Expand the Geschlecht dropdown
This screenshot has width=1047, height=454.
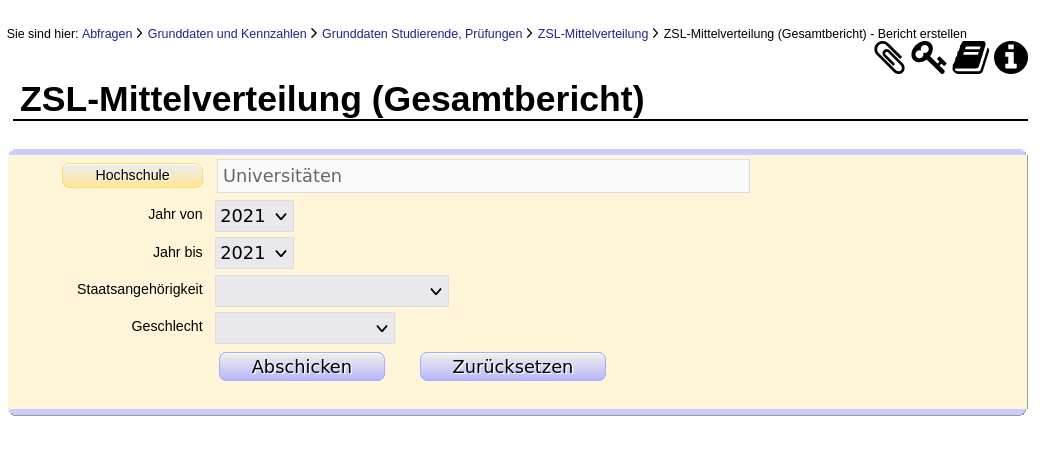pyautogui.click(x=305, y=328)
